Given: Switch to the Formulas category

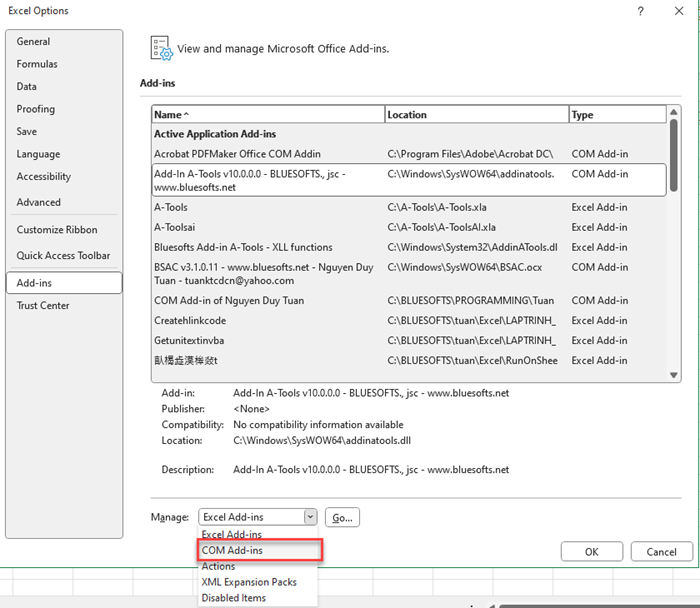Looking at the screenshot, I should click(x=37, y=64).
